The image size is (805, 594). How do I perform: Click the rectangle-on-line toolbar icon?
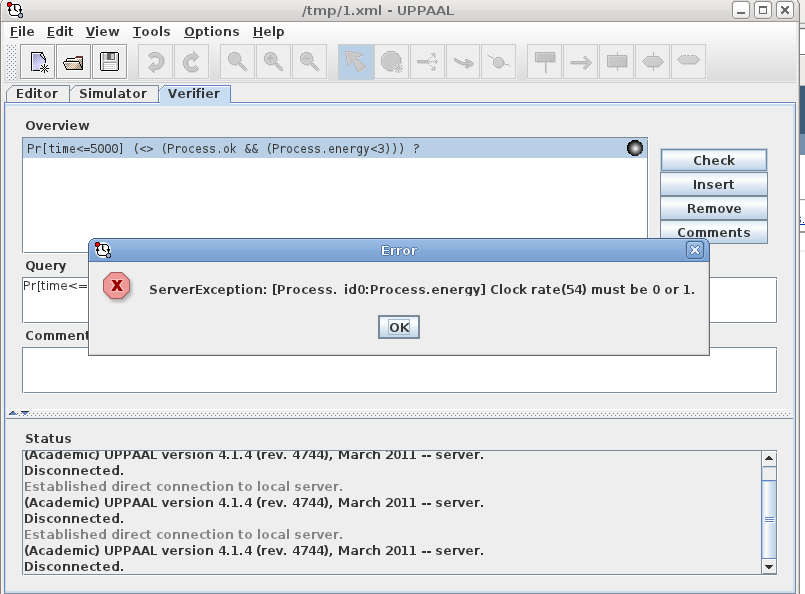point(617,62)
